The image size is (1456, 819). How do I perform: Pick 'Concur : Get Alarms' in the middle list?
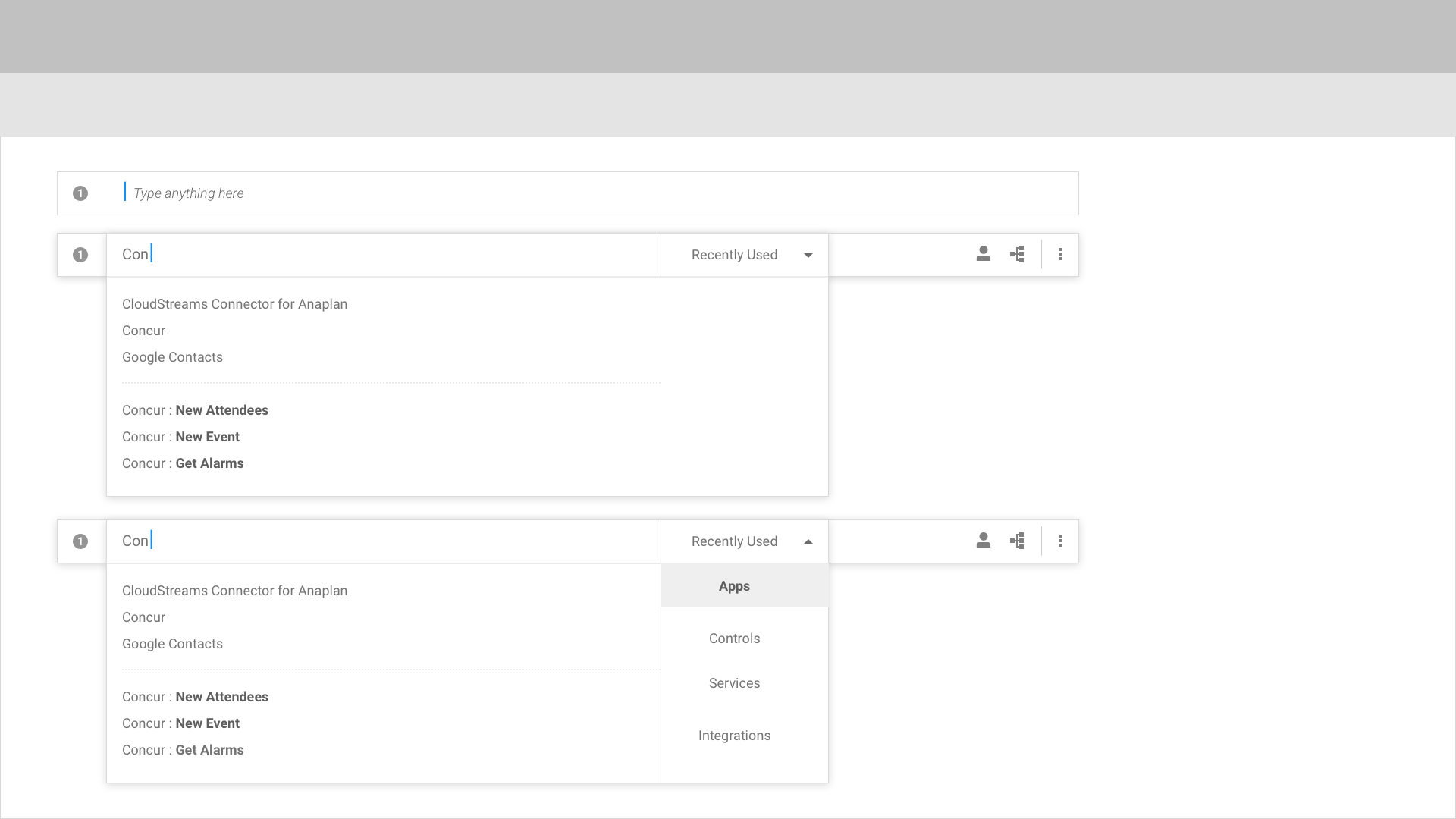click(x=183, y=463)
